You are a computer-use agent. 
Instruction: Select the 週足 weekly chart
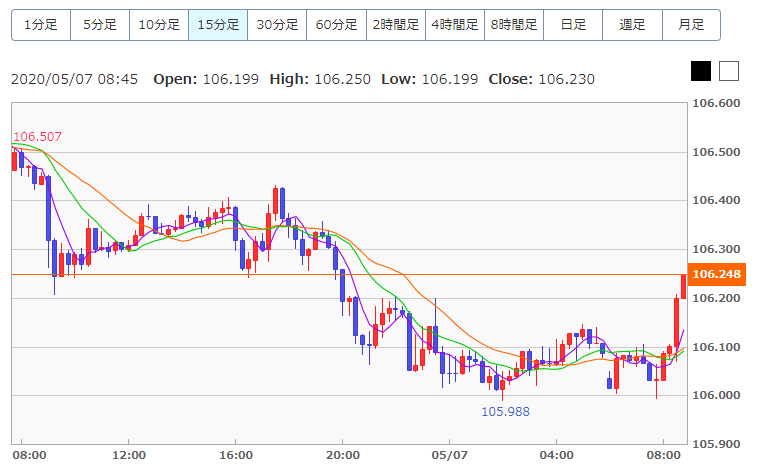(x=632, y=25)
